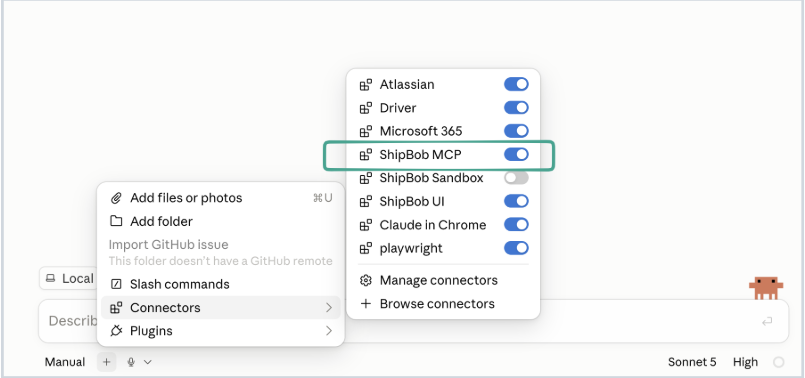The width and height of the screenshot is (805, 378).
Task: Disable the Microsoft 365 connector switch
Action: click(516, 131)
